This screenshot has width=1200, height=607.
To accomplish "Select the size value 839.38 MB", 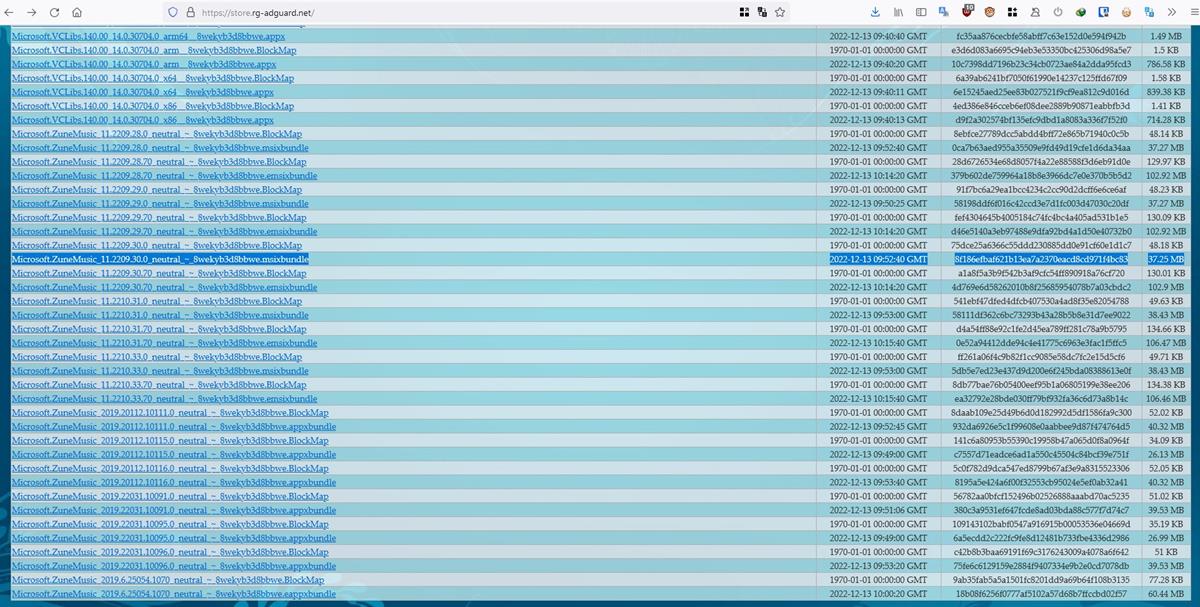I will tap(1166, 92).
